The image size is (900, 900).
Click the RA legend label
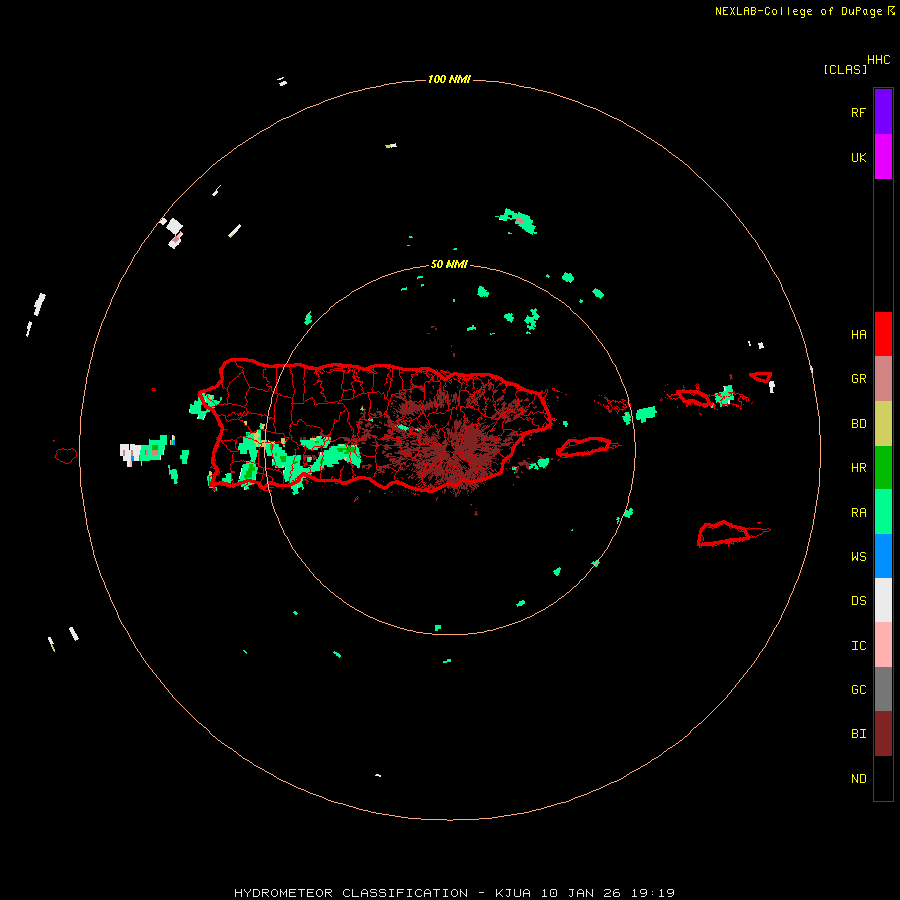pos(858,513)
